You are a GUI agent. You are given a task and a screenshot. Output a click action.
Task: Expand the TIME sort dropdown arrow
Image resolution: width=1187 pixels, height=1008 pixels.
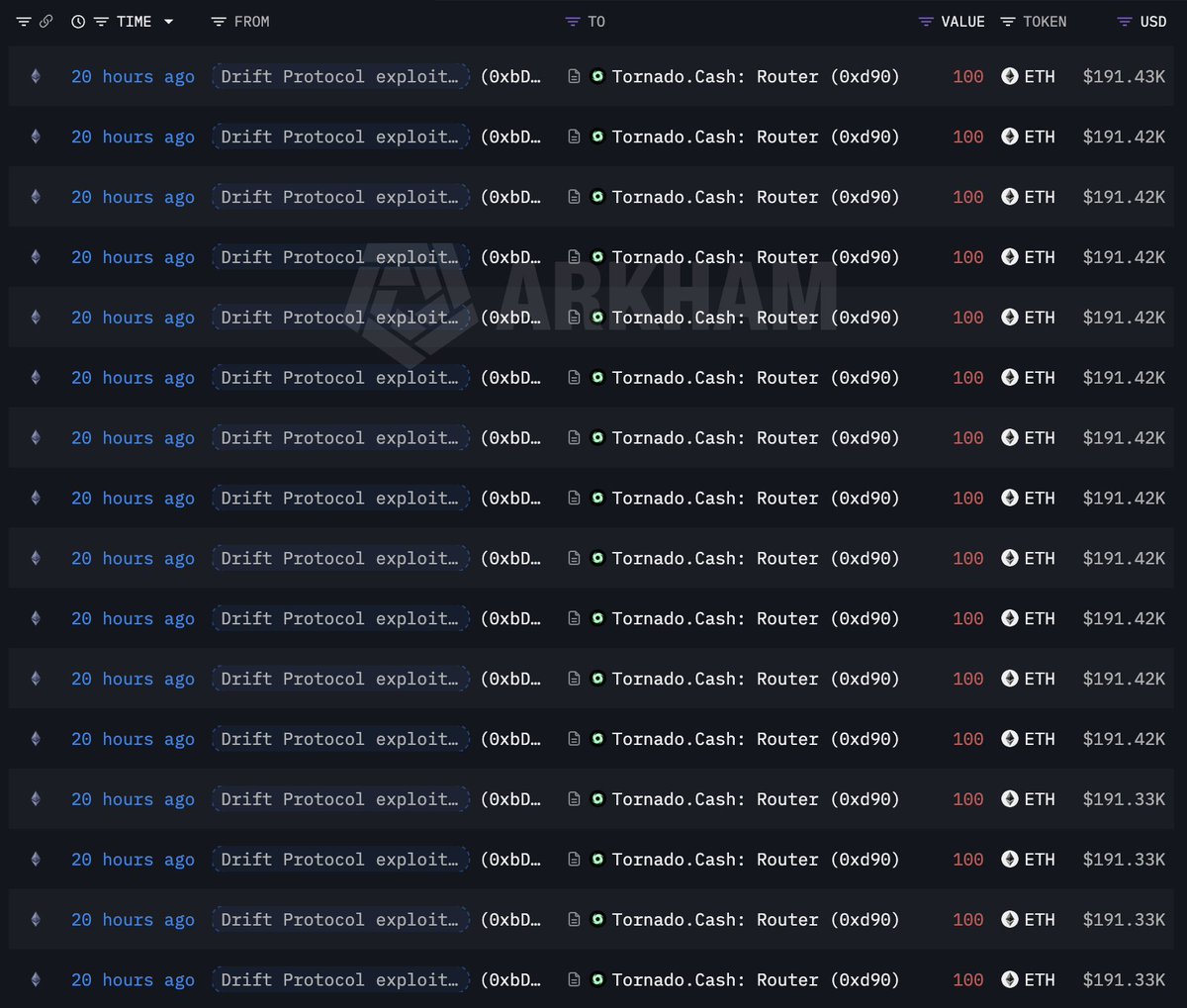[168, 21]
